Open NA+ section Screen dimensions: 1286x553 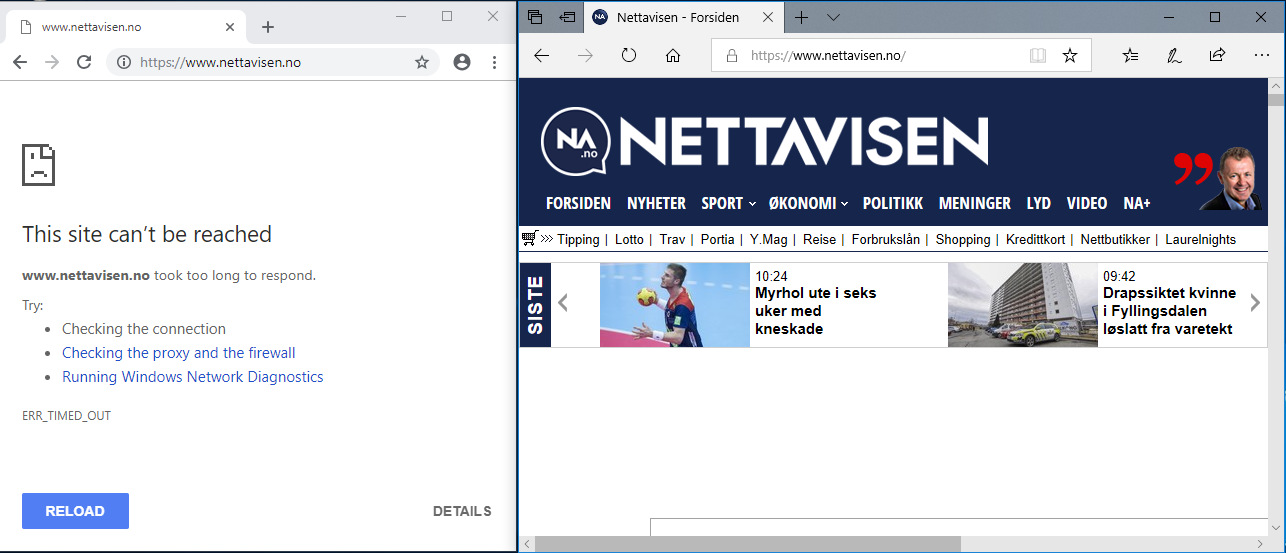pos(1137,203)
